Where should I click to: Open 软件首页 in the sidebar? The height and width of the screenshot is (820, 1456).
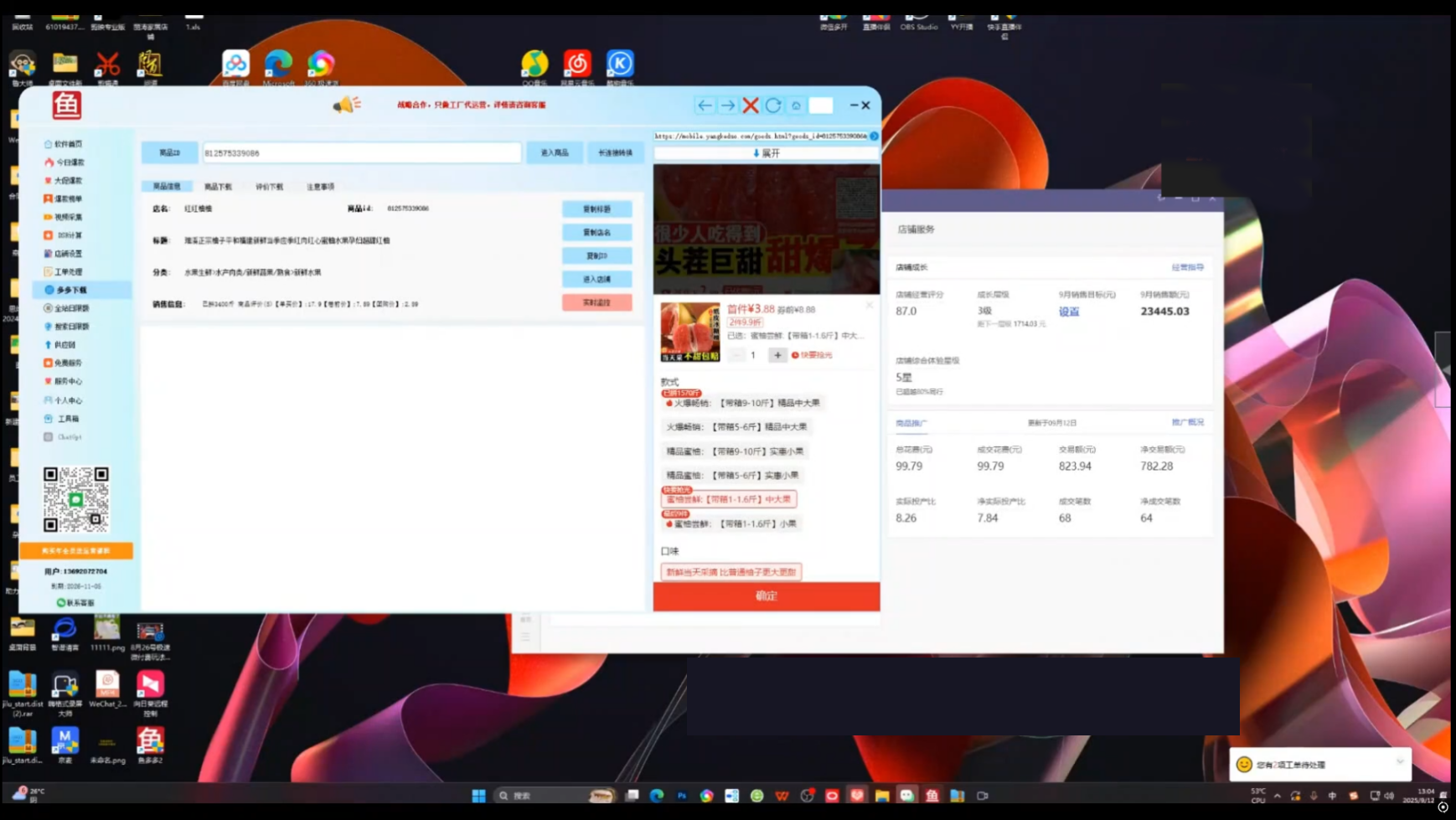tap(67, 144)
